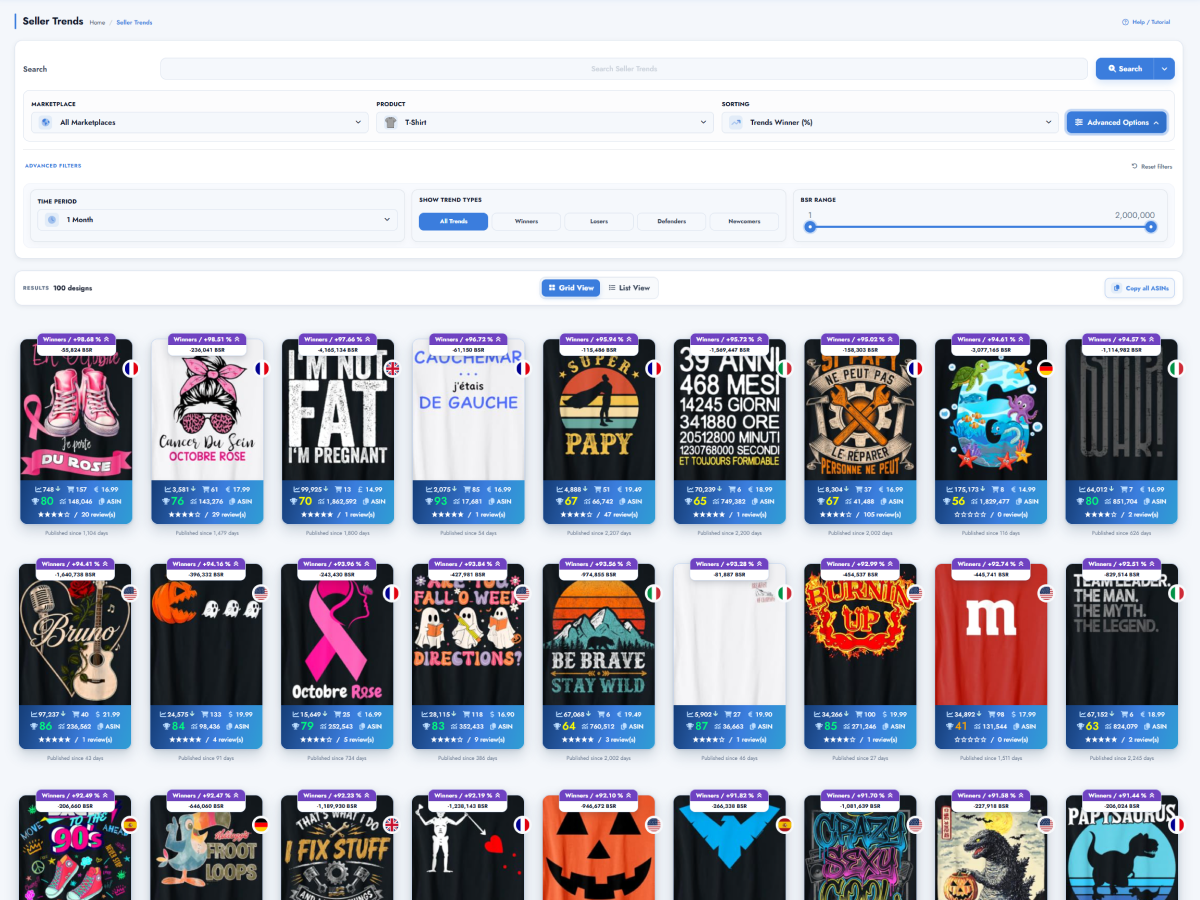Click the BSR Range minimum slider handle
This screenshot has height=900, width=1200.
810,227
